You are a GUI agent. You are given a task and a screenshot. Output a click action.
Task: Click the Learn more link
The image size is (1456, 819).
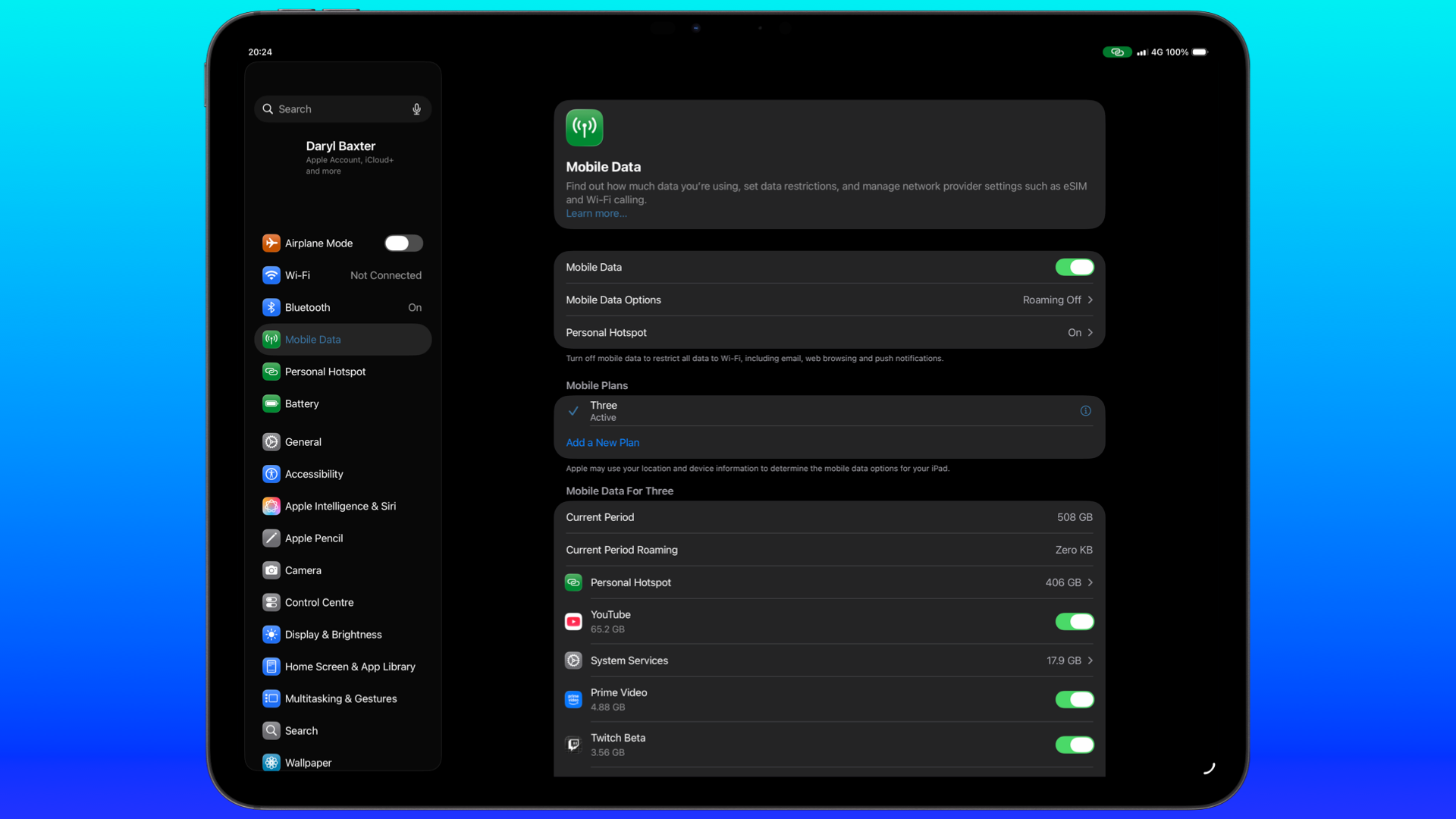[595, 214]
